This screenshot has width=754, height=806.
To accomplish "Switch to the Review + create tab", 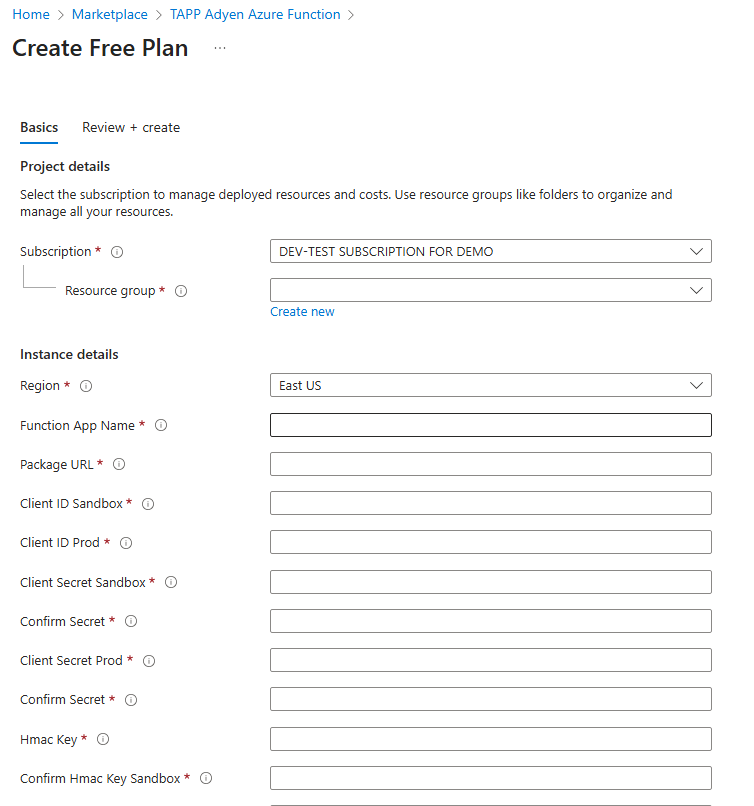I will [131, 128].
